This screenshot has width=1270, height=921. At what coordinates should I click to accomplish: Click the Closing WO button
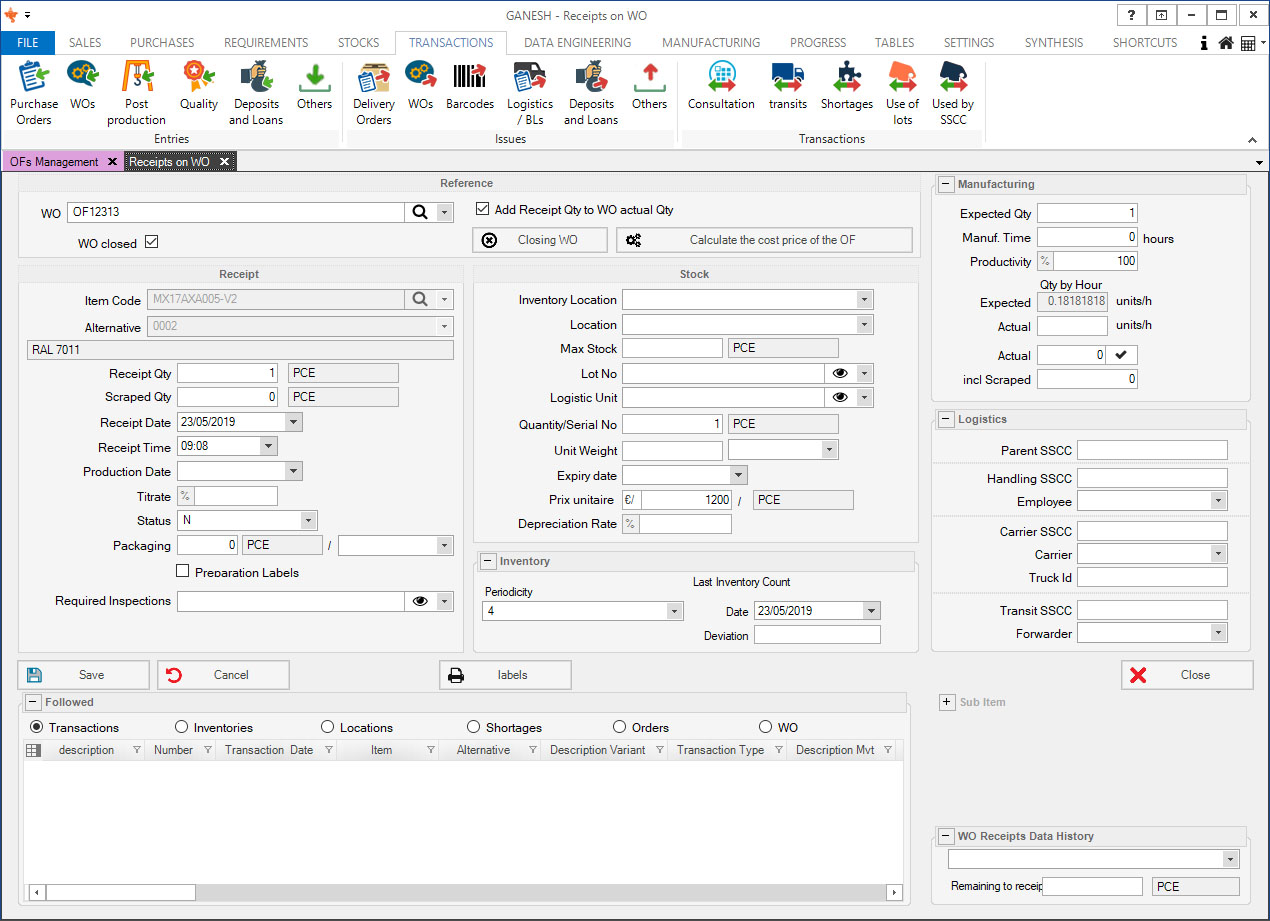(x=540, y=240)
